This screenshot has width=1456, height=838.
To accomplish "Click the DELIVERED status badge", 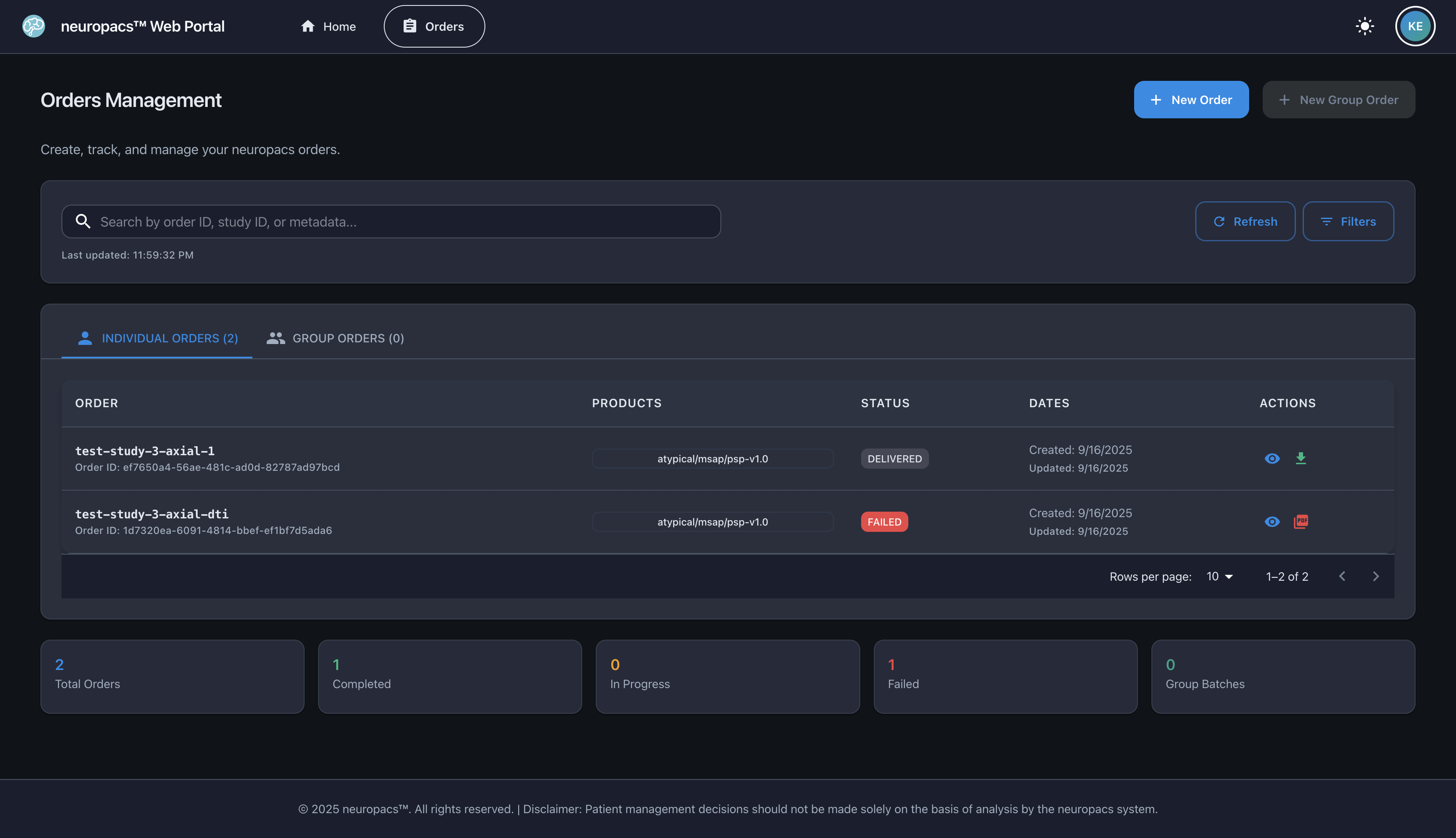I will click(x=894, y=458).
